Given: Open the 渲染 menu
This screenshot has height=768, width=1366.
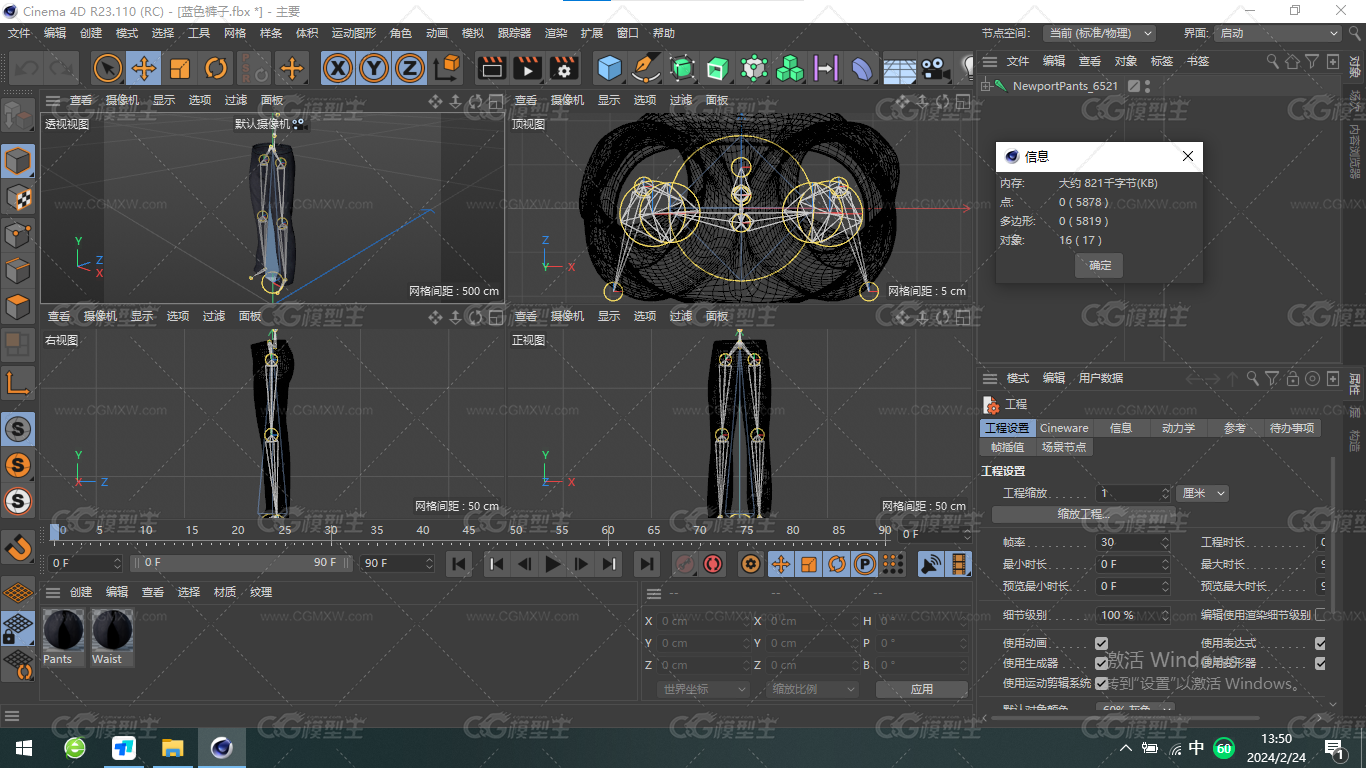Looking at the screenshot, I should tap(556, 33).
